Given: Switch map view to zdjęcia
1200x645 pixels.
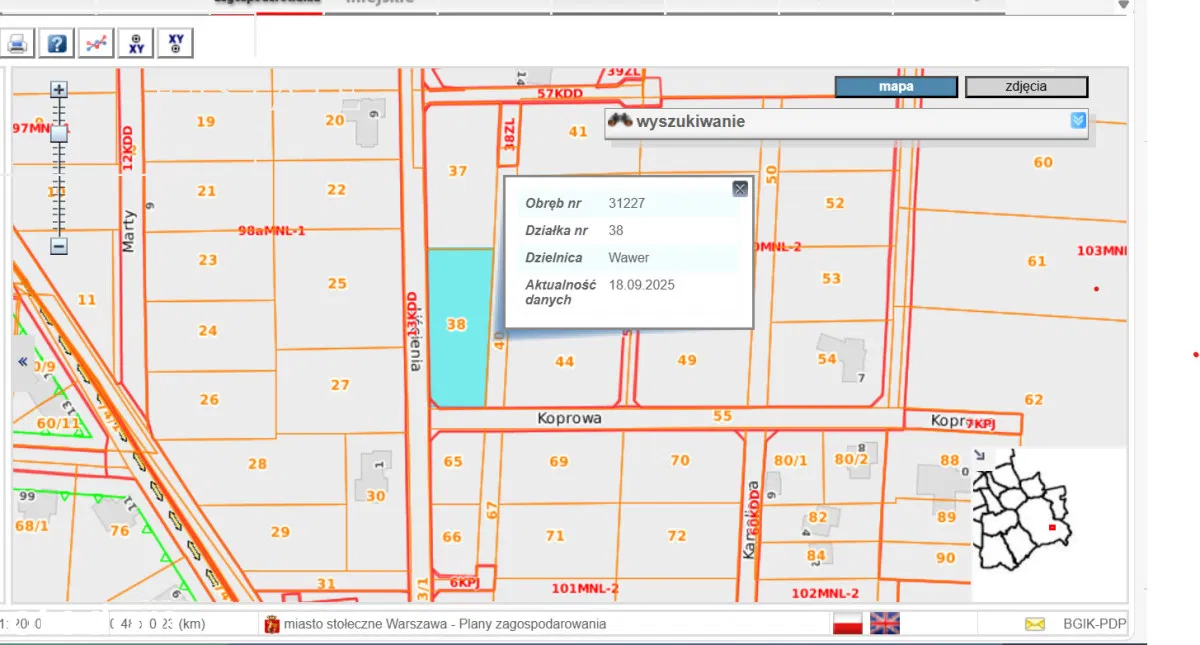Looking at the screenshot, I should (x=1026, y=87).
